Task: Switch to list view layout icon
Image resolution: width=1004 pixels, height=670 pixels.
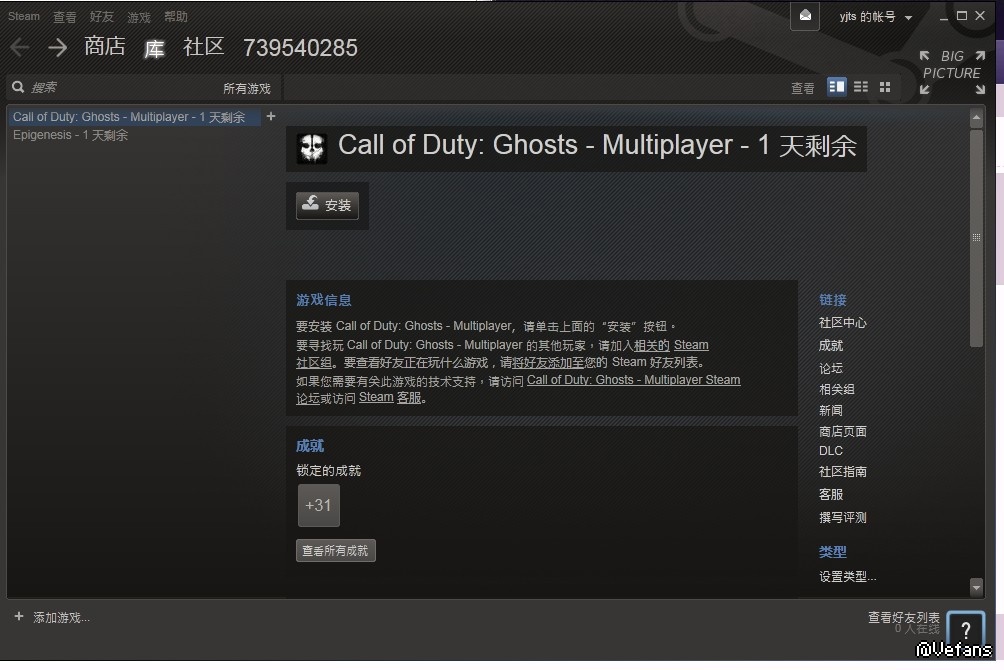Action: 861,86
